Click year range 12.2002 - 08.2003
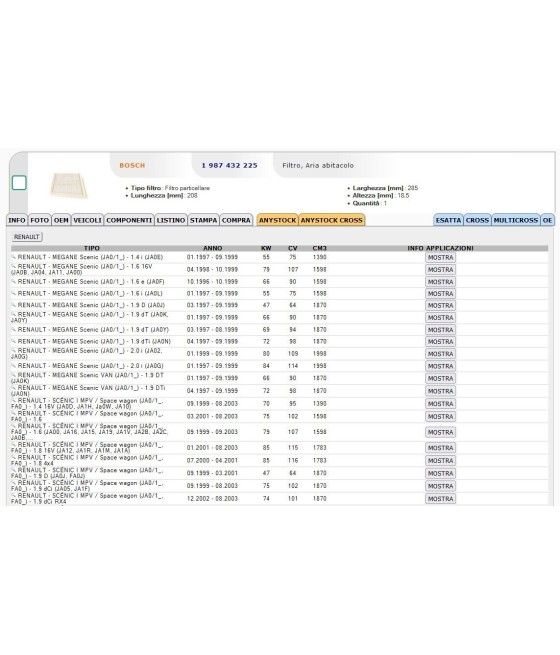The height and width of the screenshot is (655, 560). [212, 498]
